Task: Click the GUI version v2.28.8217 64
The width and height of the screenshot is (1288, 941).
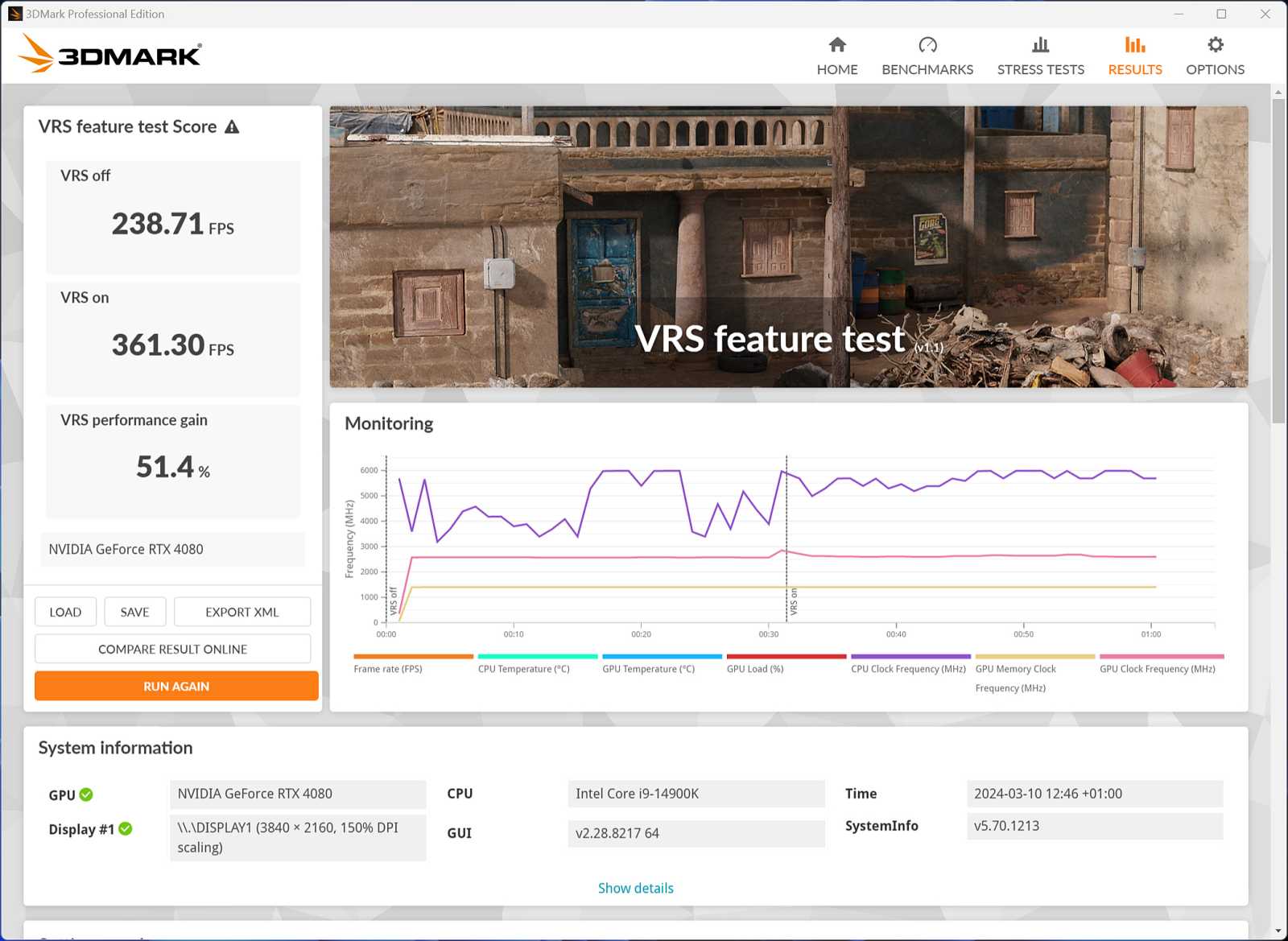Action: 696,833
